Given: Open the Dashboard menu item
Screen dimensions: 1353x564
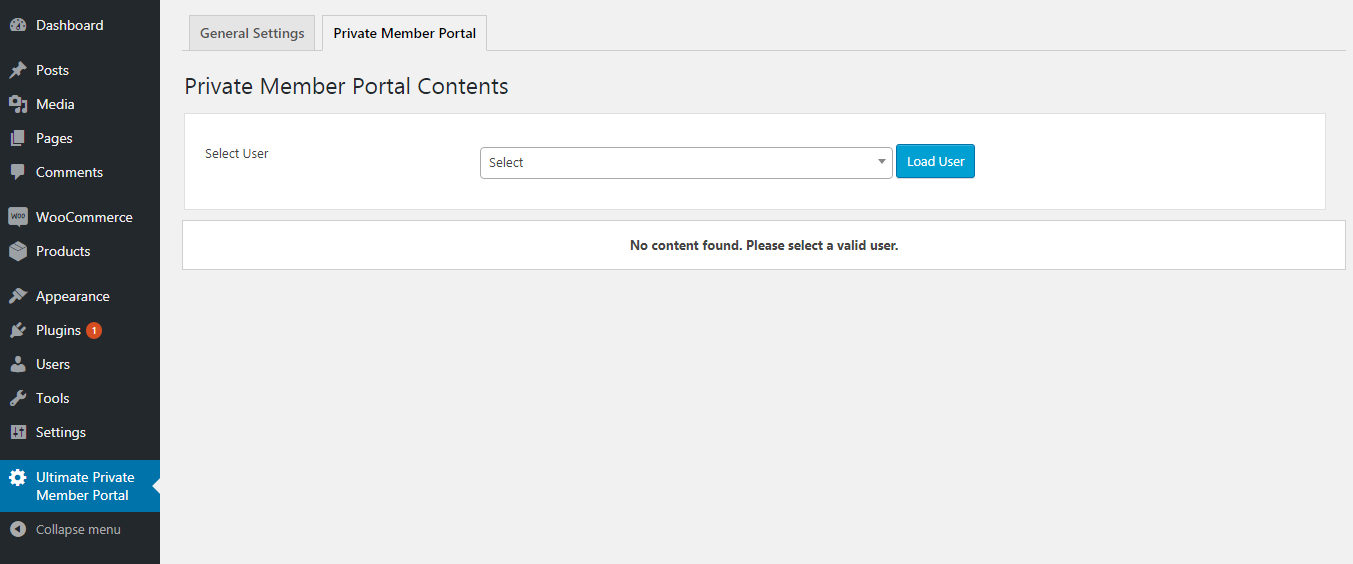Looking at the screenshot, I should pyautogui.click(x=80, y=25).
